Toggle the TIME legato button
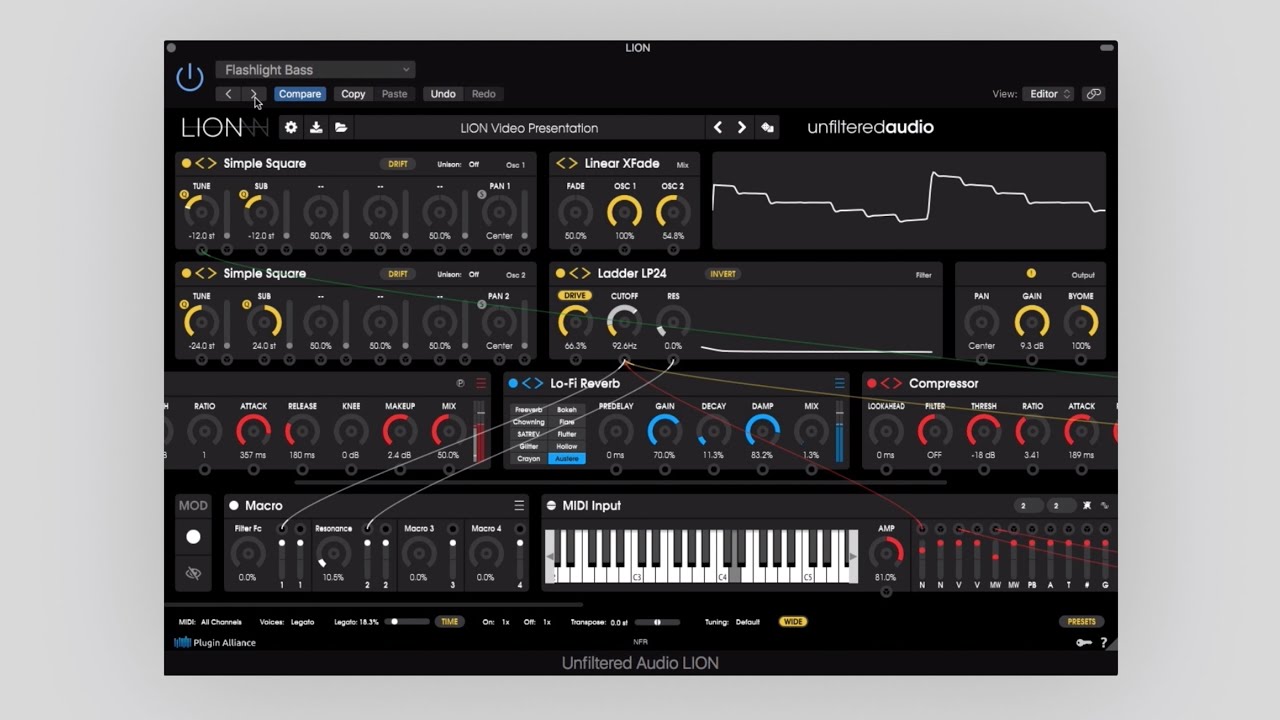 (x=450, y=622)
